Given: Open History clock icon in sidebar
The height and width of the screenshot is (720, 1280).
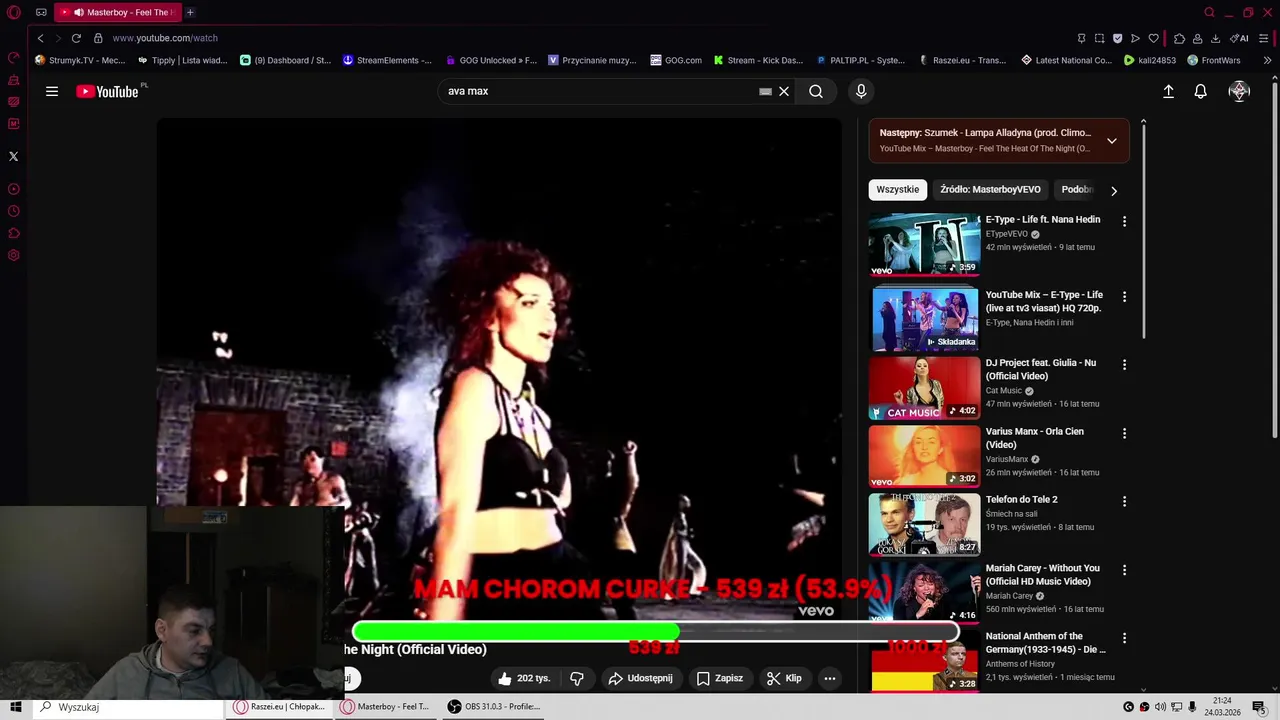Looking at the screenshot, I should pyautogui.click(x=14, y=211).
